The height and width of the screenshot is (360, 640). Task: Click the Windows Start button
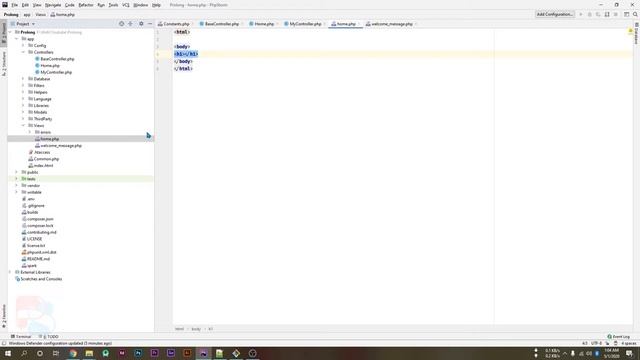(x=8, y=353)
